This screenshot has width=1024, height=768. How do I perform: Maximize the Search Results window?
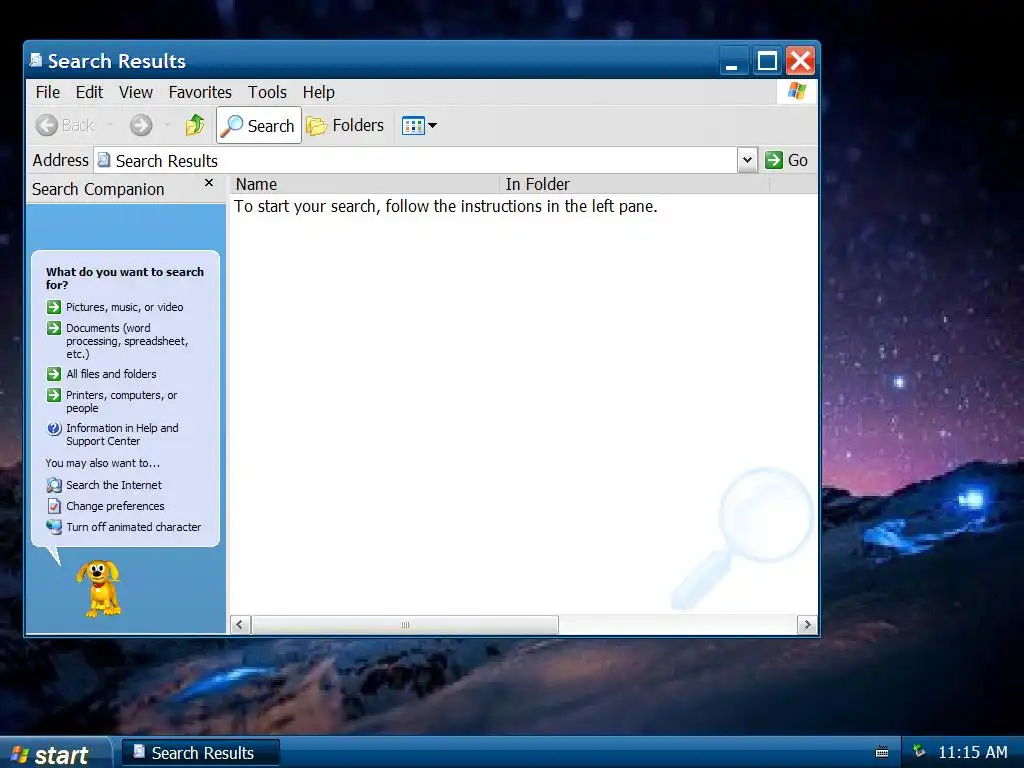[x=767, y=61]
